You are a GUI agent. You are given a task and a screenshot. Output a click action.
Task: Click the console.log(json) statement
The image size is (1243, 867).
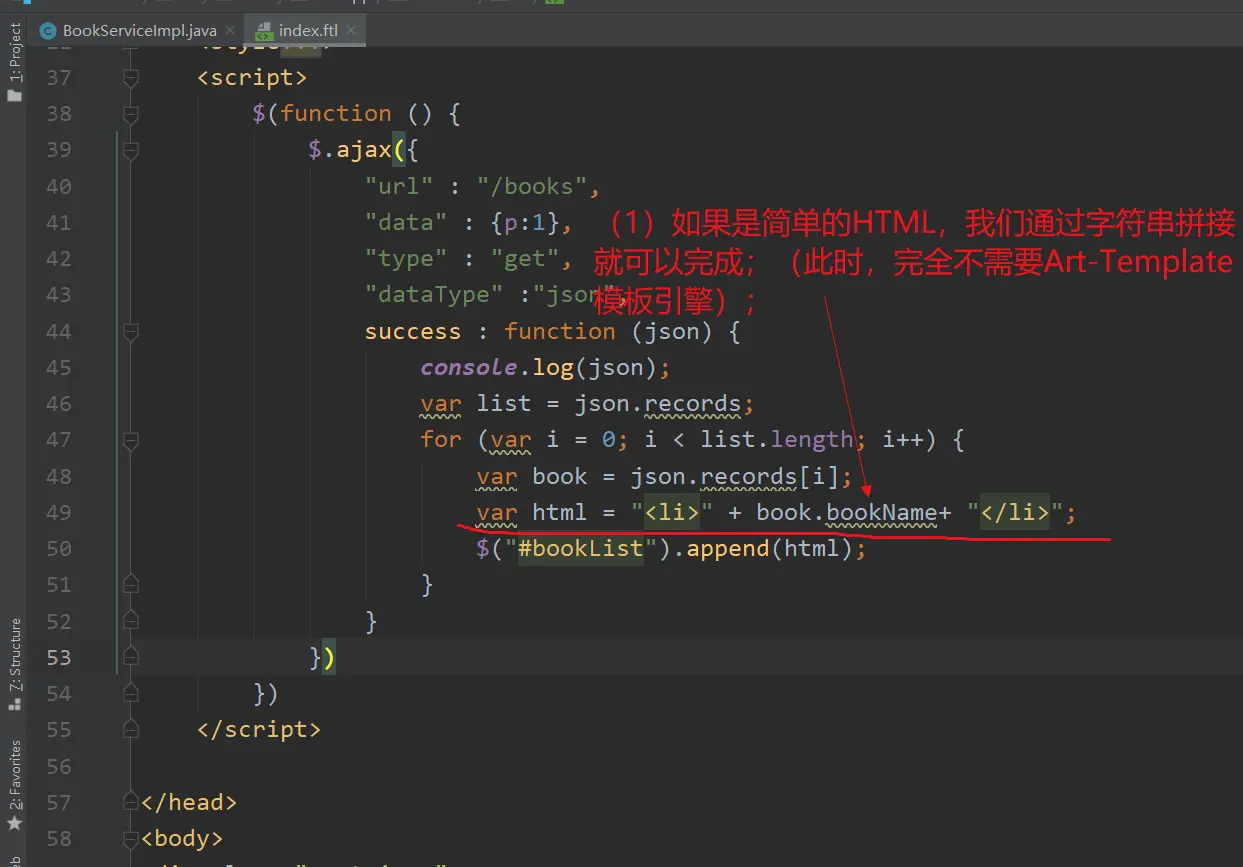coord(545,367)
